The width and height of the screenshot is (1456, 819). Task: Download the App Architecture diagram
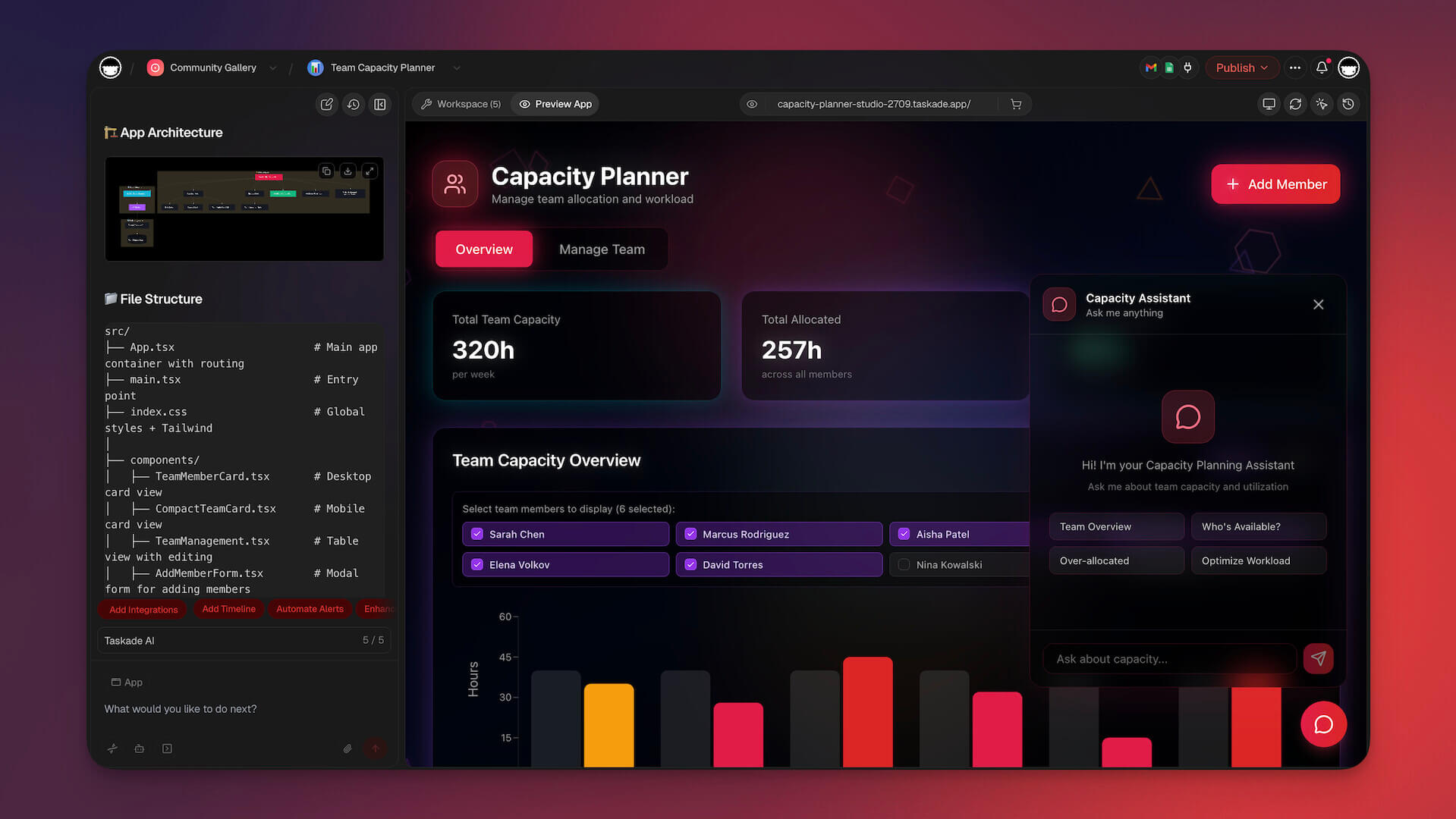(x=347, y=171)
